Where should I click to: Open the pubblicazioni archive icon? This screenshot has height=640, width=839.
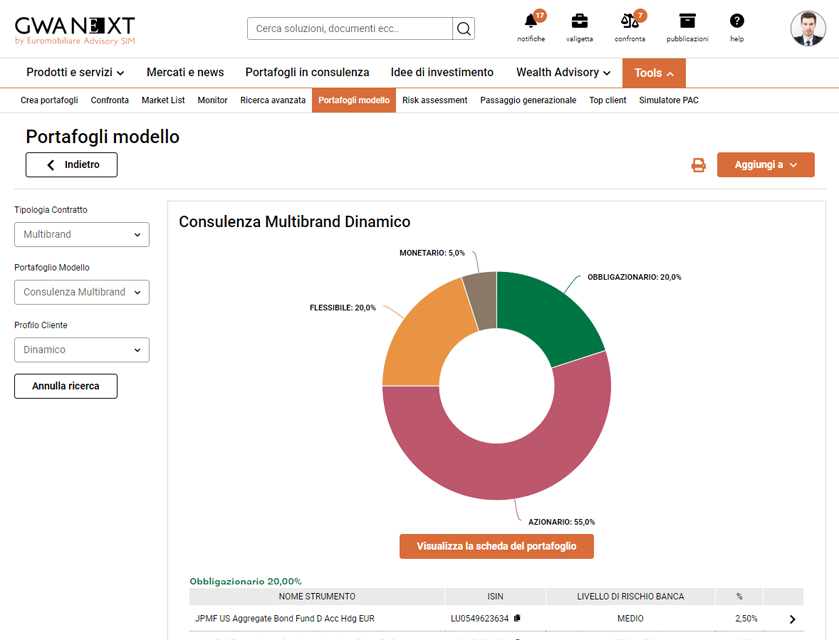[x=687, y=21]
